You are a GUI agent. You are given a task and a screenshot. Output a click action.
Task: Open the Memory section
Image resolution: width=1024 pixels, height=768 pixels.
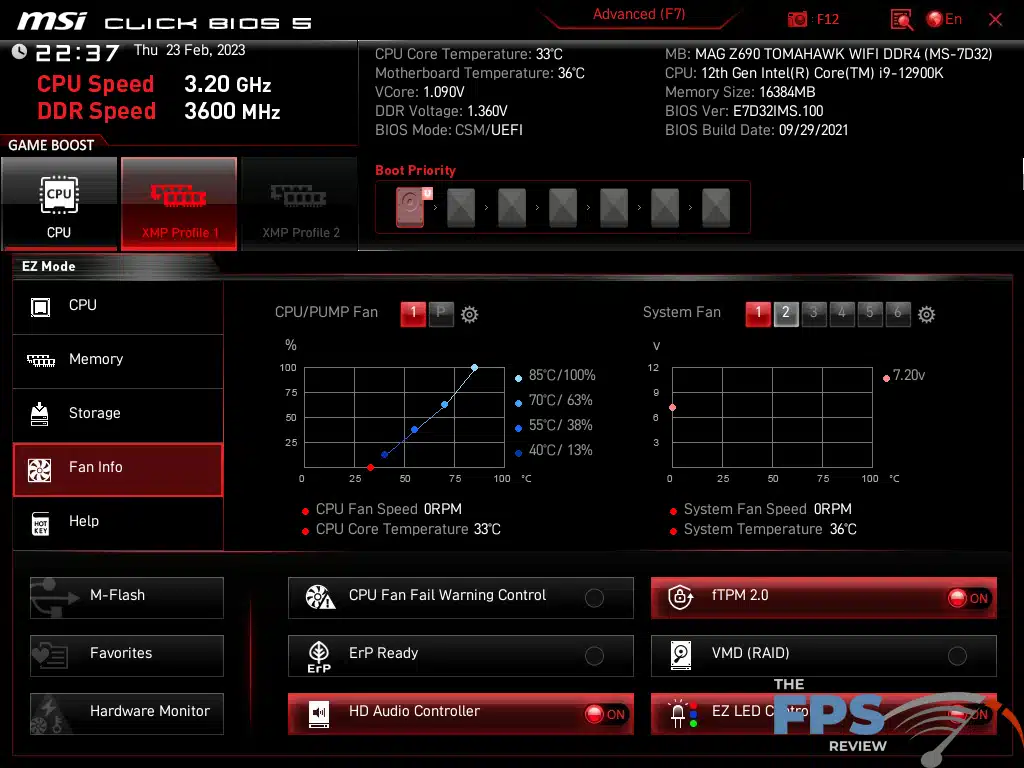pos(118,360)
